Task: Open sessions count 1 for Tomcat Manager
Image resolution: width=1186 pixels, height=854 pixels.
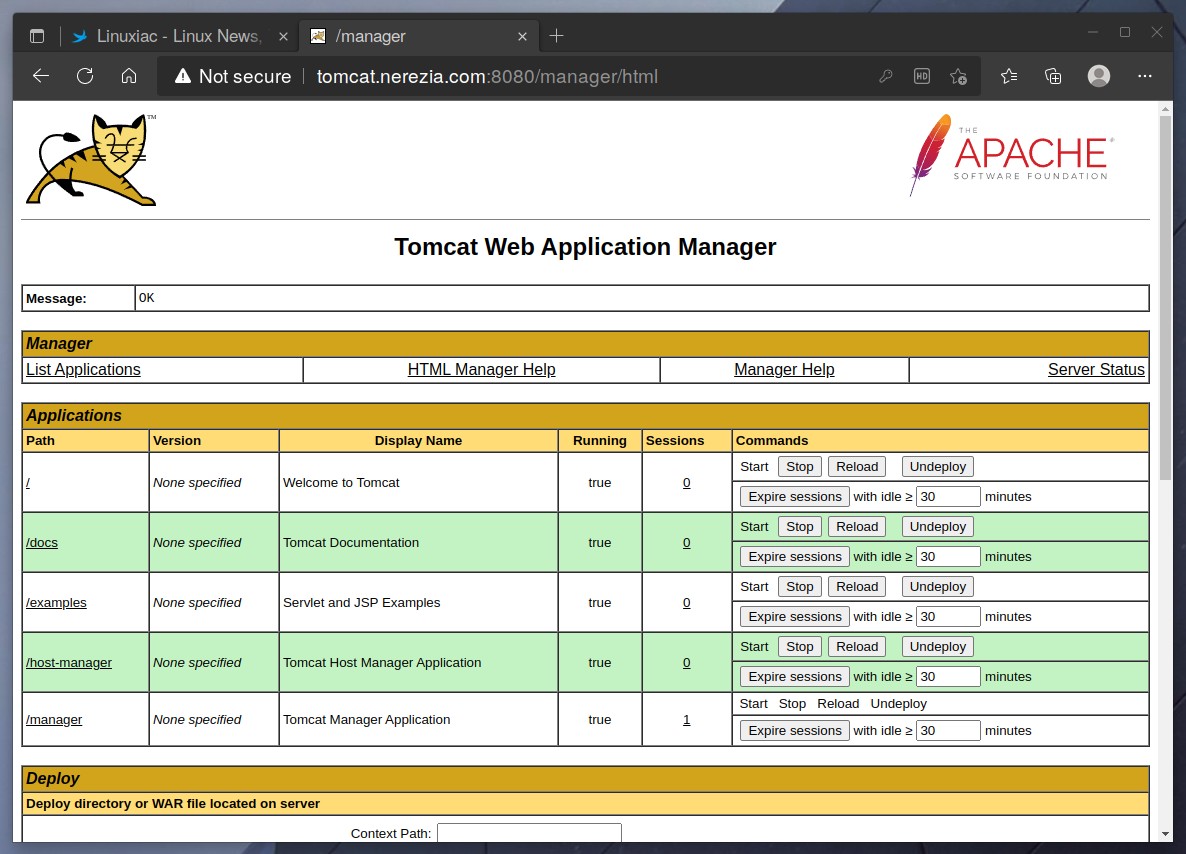Action: point(686,719)
